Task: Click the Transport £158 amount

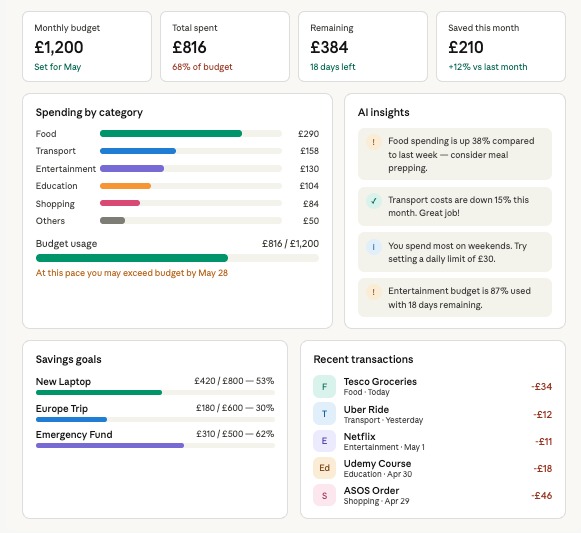Action: tap(309, 151)
